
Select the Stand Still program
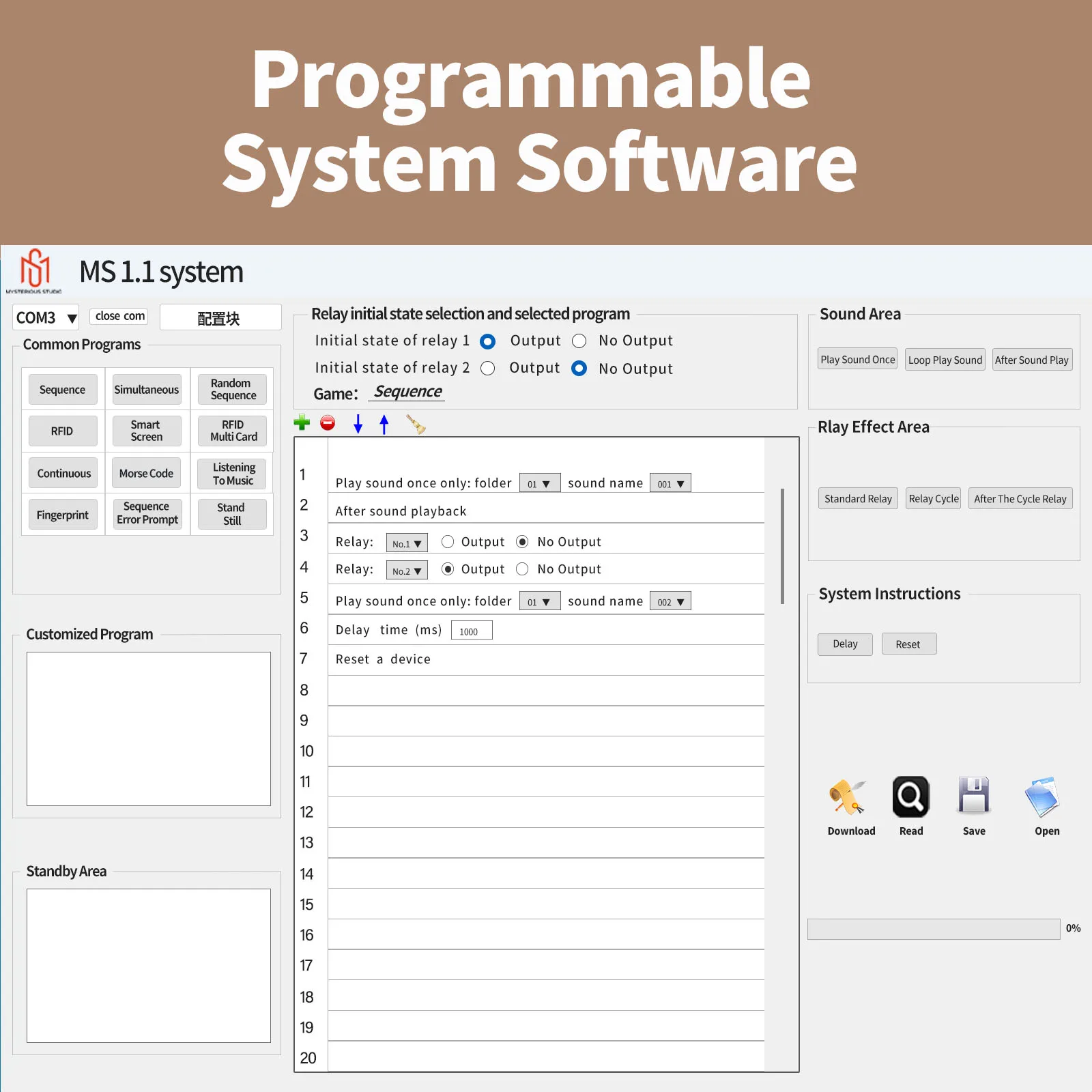pos(232,515)
